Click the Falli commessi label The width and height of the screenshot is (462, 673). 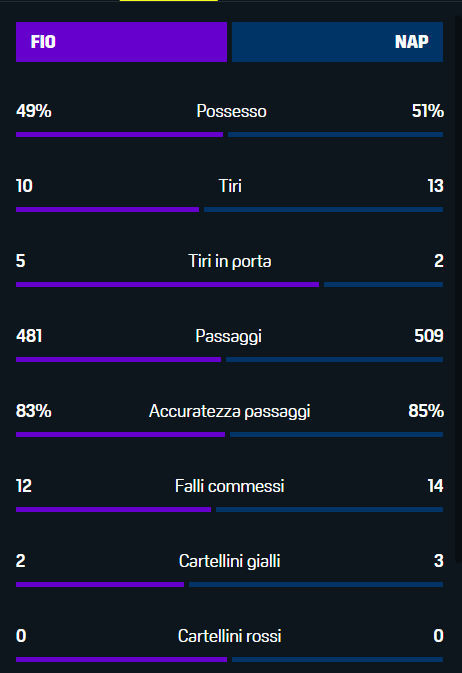pos(230,486)
